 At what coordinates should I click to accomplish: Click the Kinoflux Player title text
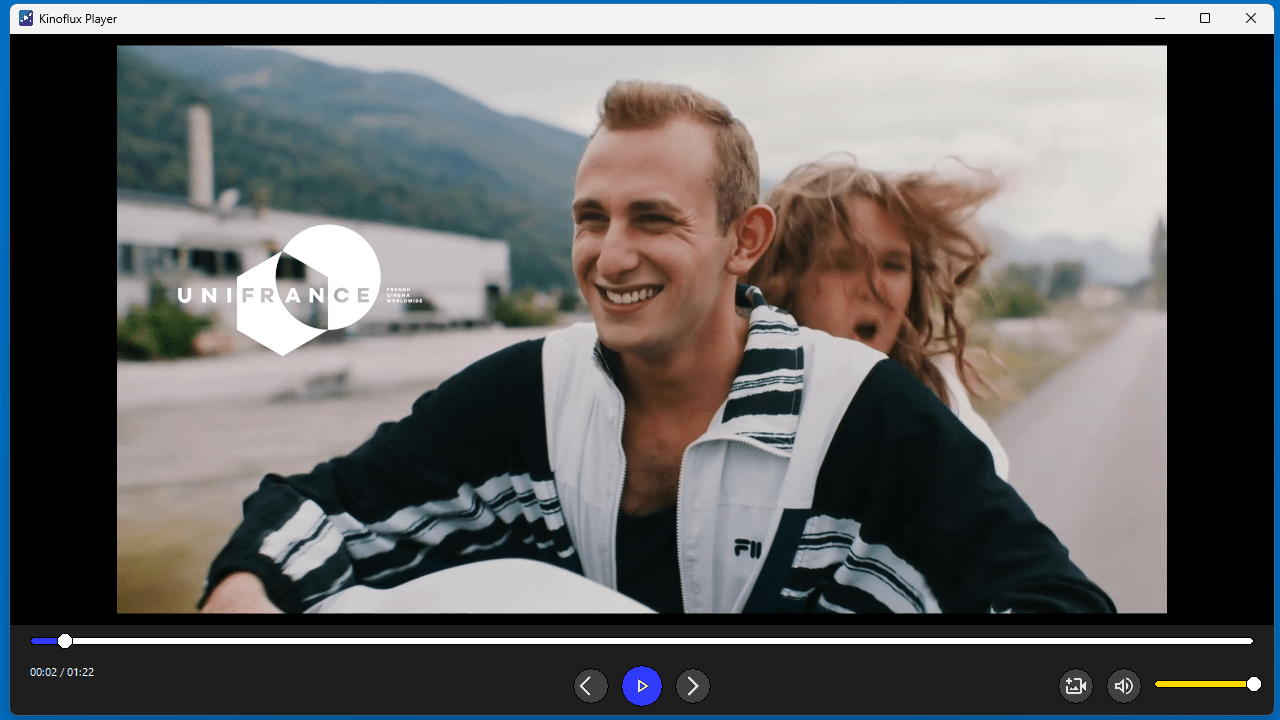(78, 19)
